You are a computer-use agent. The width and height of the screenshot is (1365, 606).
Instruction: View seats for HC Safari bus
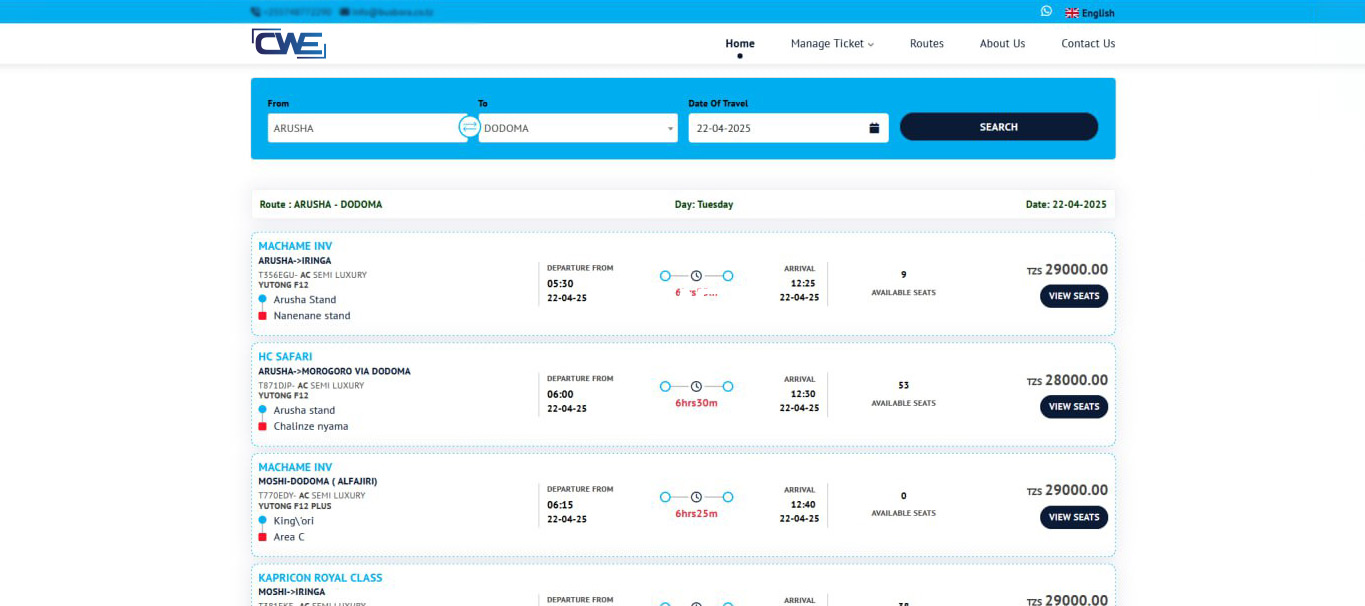(x=1073, y=407)
